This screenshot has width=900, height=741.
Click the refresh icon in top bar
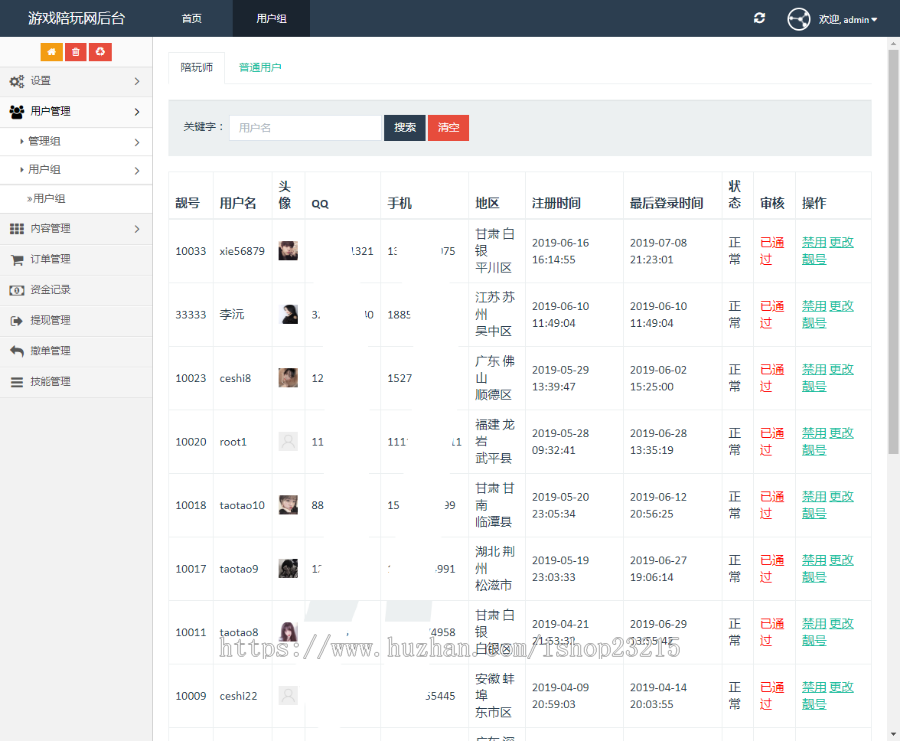coord(760,18)
